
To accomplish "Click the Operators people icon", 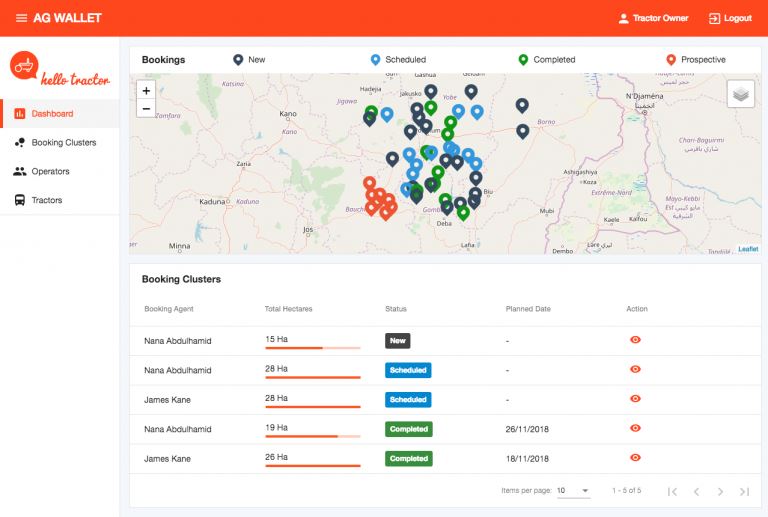I will pos(20,171).
